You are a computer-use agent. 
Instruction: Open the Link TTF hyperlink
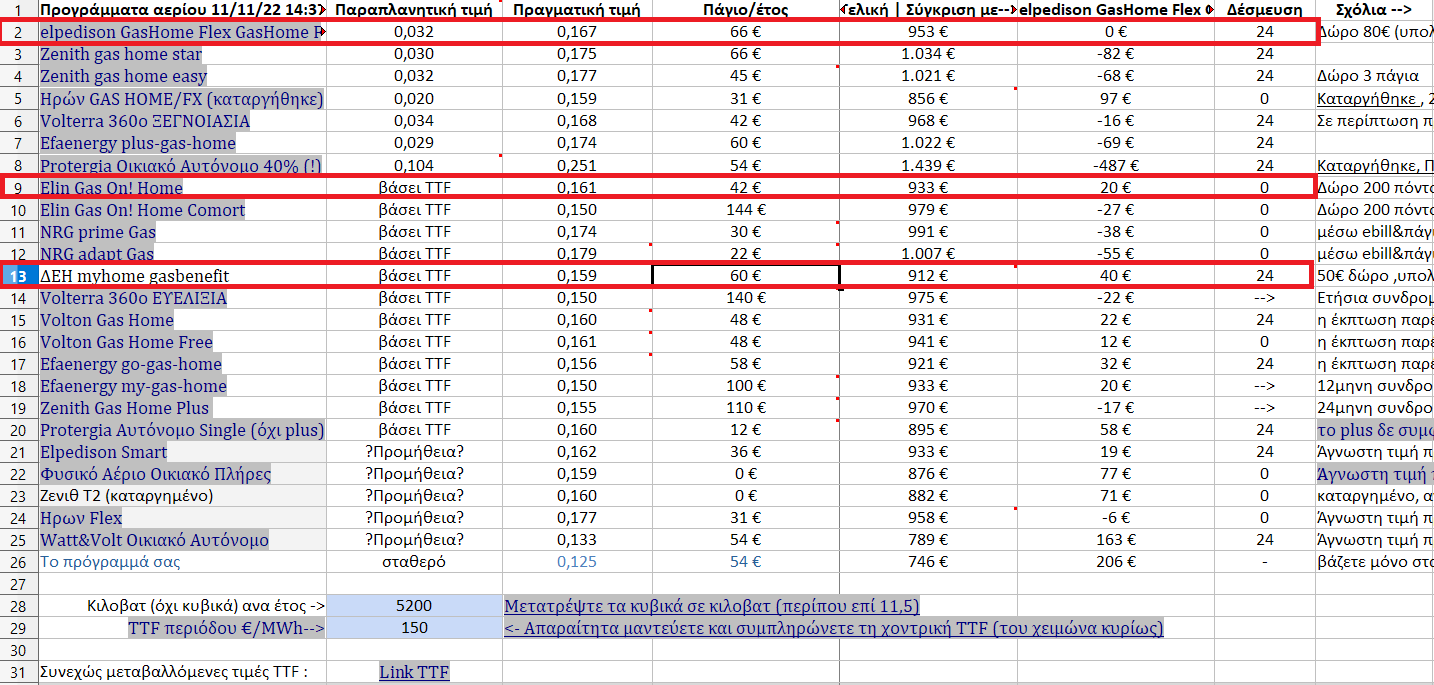pos(414,672)
